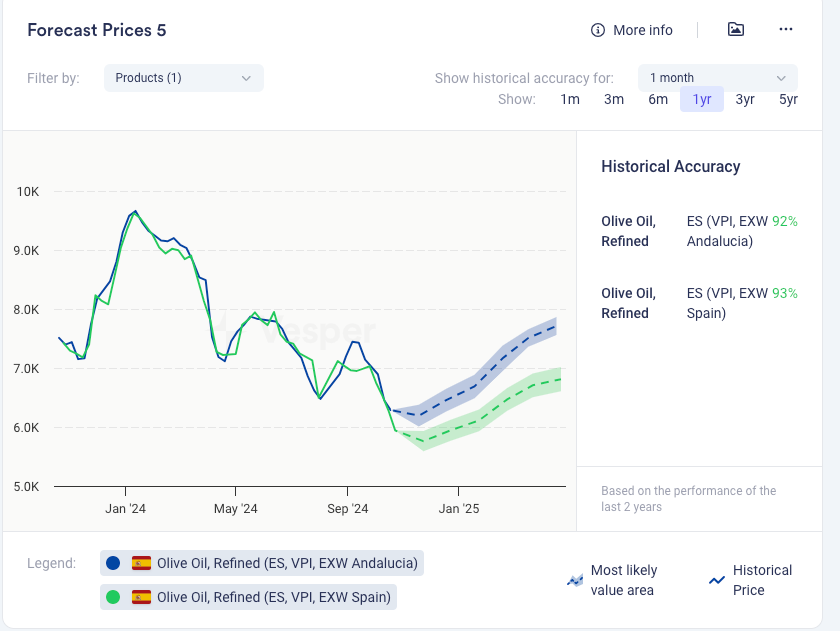Open the Products (1) filter dropdown
Screen dimensions: 840x631
click(x=184, y=78)
